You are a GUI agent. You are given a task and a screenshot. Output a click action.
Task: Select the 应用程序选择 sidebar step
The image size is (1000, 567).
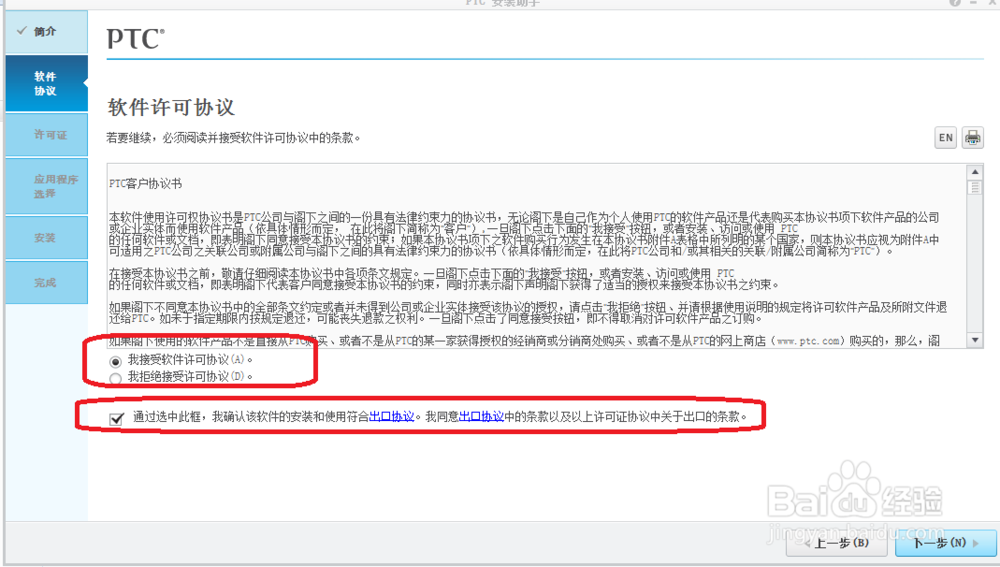coord(47,186)
